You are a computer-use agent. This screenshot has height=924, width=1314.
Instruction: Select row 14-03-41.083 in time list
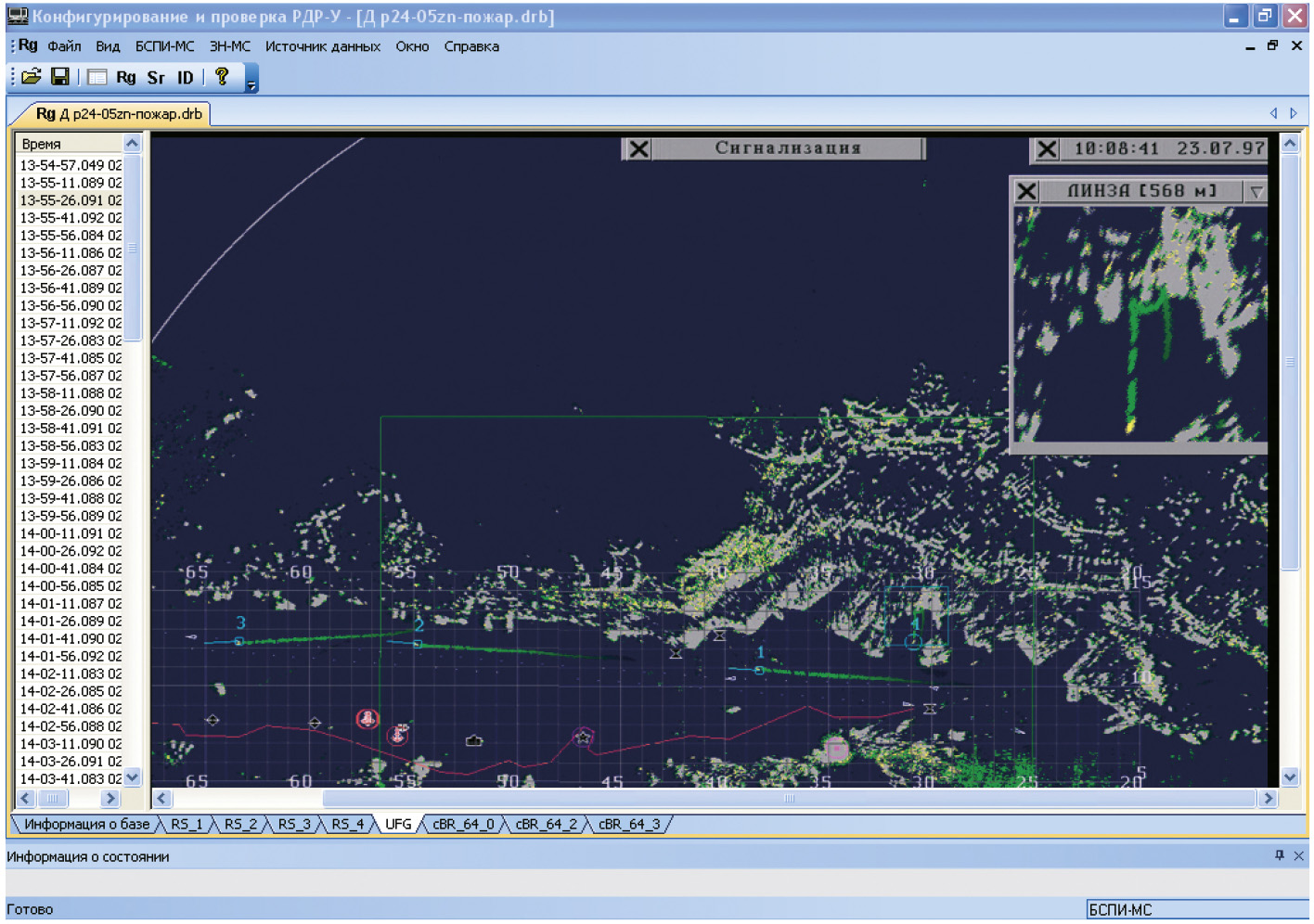tap(71, 778)
